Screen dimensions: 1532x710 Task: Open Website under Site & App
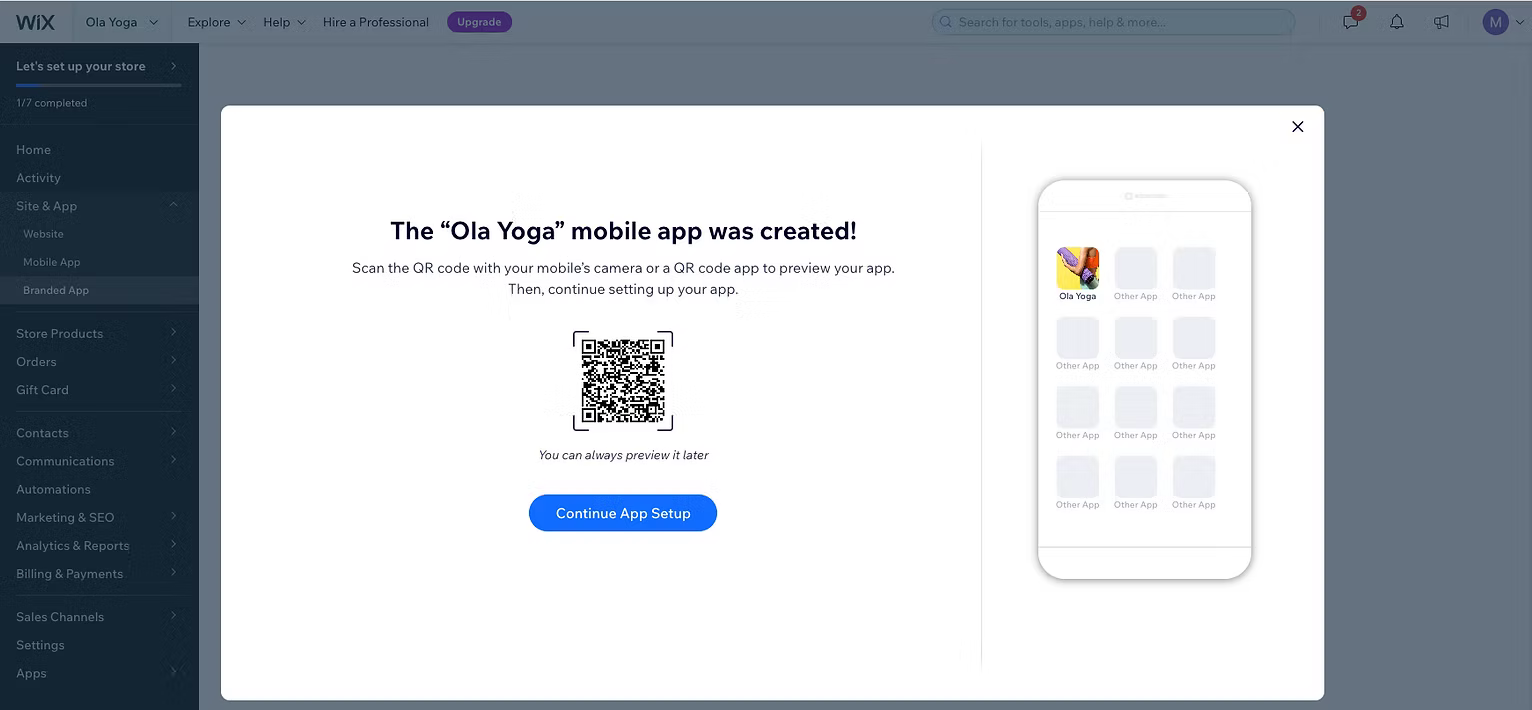point(99,234)
